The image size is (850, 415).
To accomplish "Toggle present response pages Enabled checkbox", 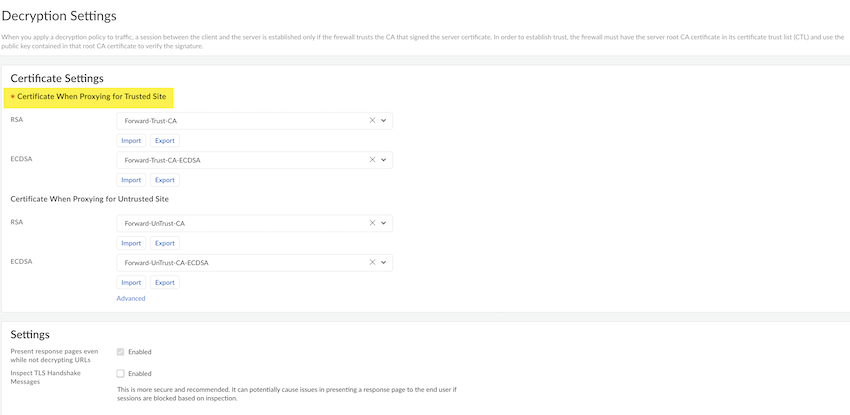I will pos(121,352).
